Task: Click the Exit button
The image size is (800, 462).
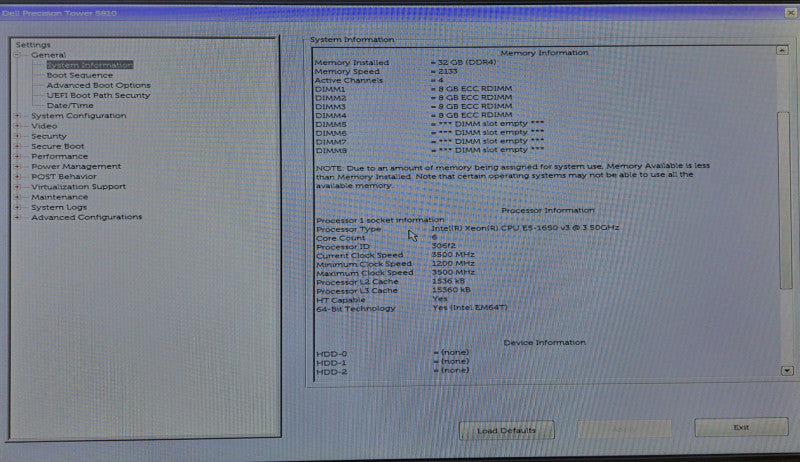Action: 741,427
